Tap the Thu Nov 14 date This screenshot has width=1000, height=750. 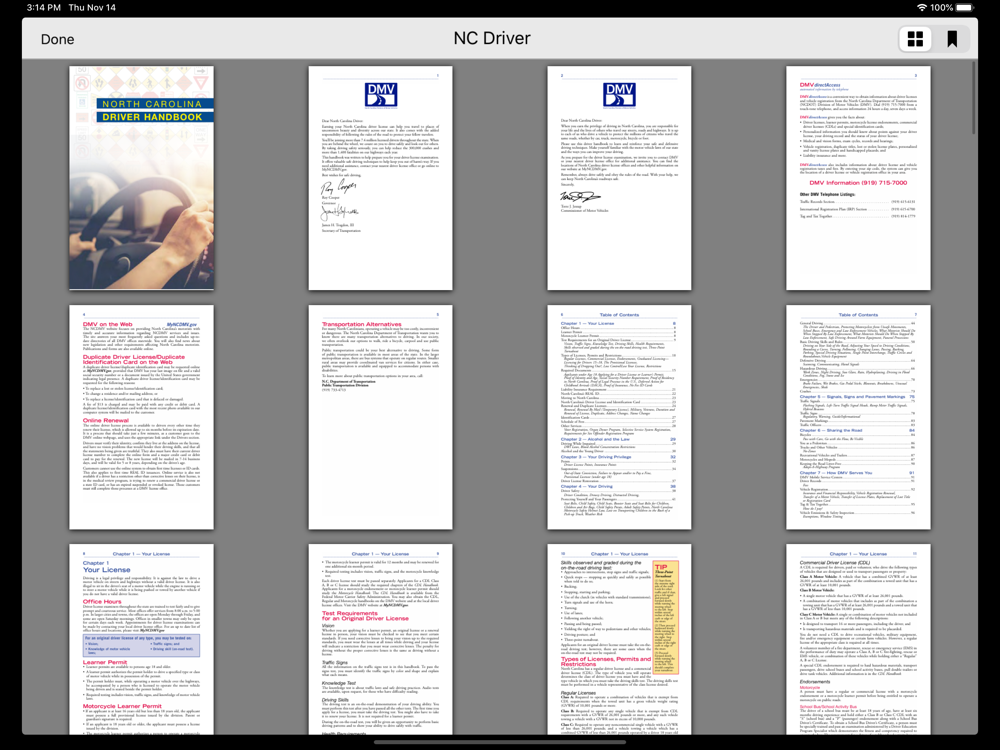click(92, 8)
